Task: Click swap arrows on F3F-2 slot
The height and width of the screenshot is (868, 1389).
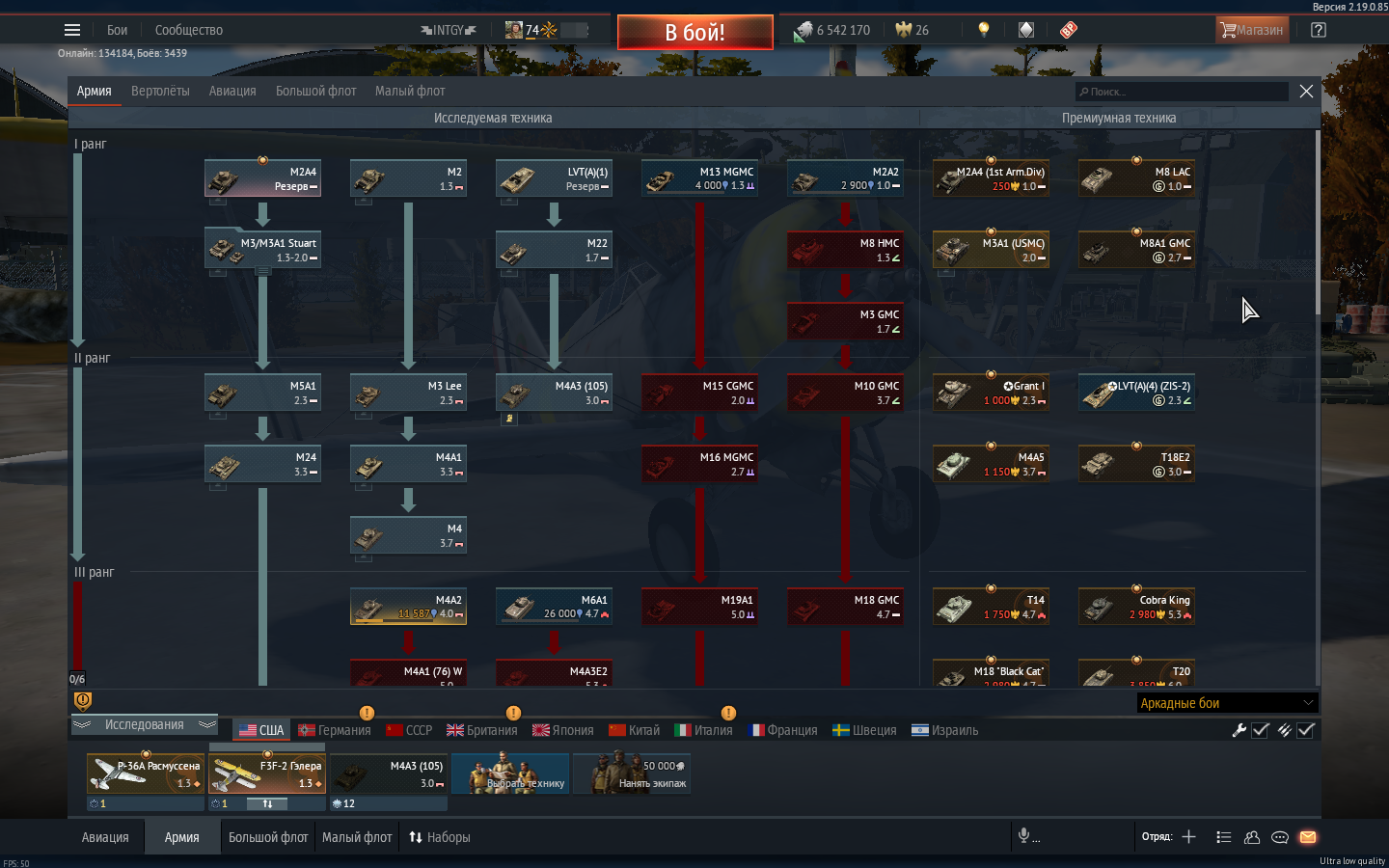Action: click(x=267, y=803)
